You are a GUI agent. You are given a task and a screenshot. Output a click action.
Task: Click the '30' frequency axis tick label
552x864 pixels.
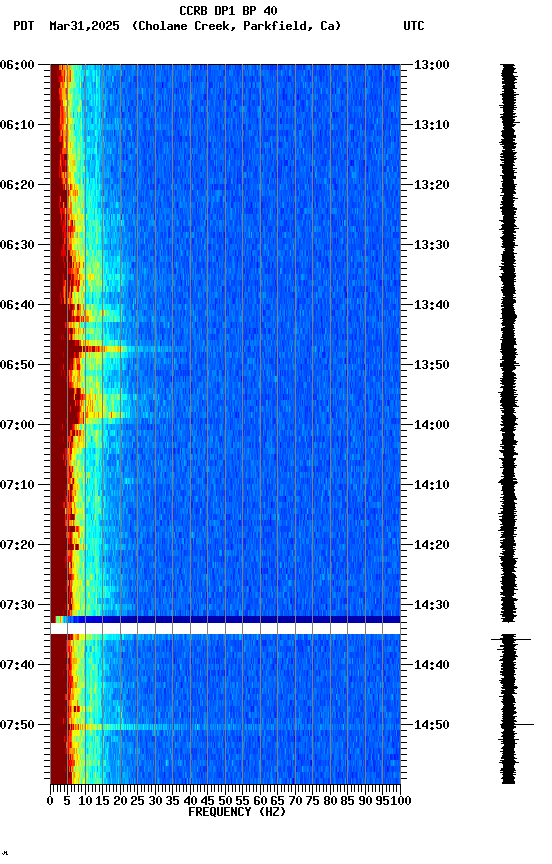click(155, 801)
